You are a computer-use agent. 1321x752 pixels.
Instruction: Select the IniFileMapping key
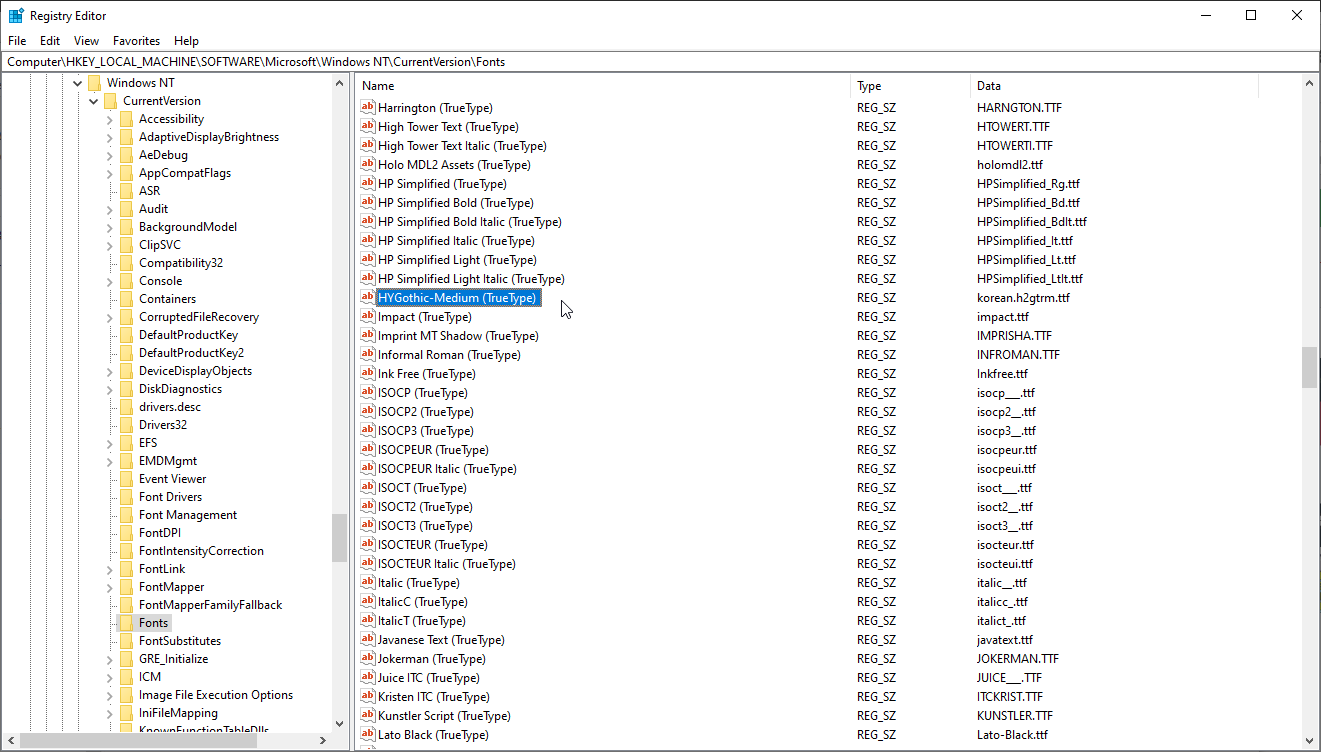178,713
